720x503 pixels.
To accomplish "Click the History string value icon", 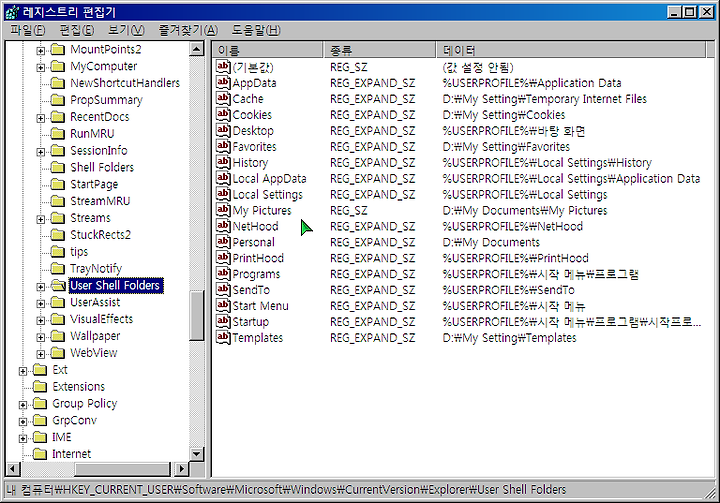I will pos(223,162).
